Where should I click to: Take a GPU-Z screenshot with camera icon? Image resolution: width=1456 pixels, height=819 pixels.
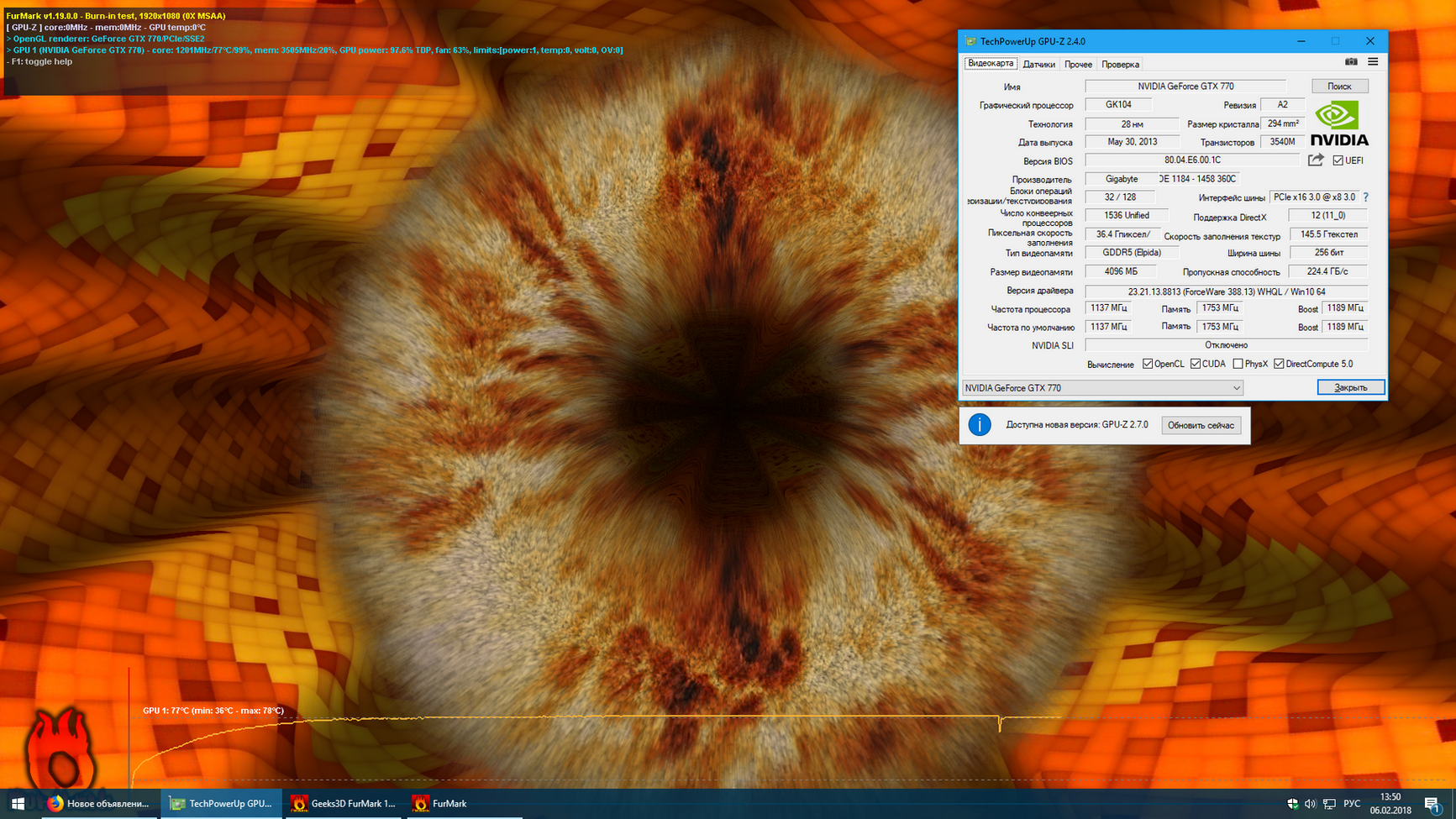(1351, 62)
